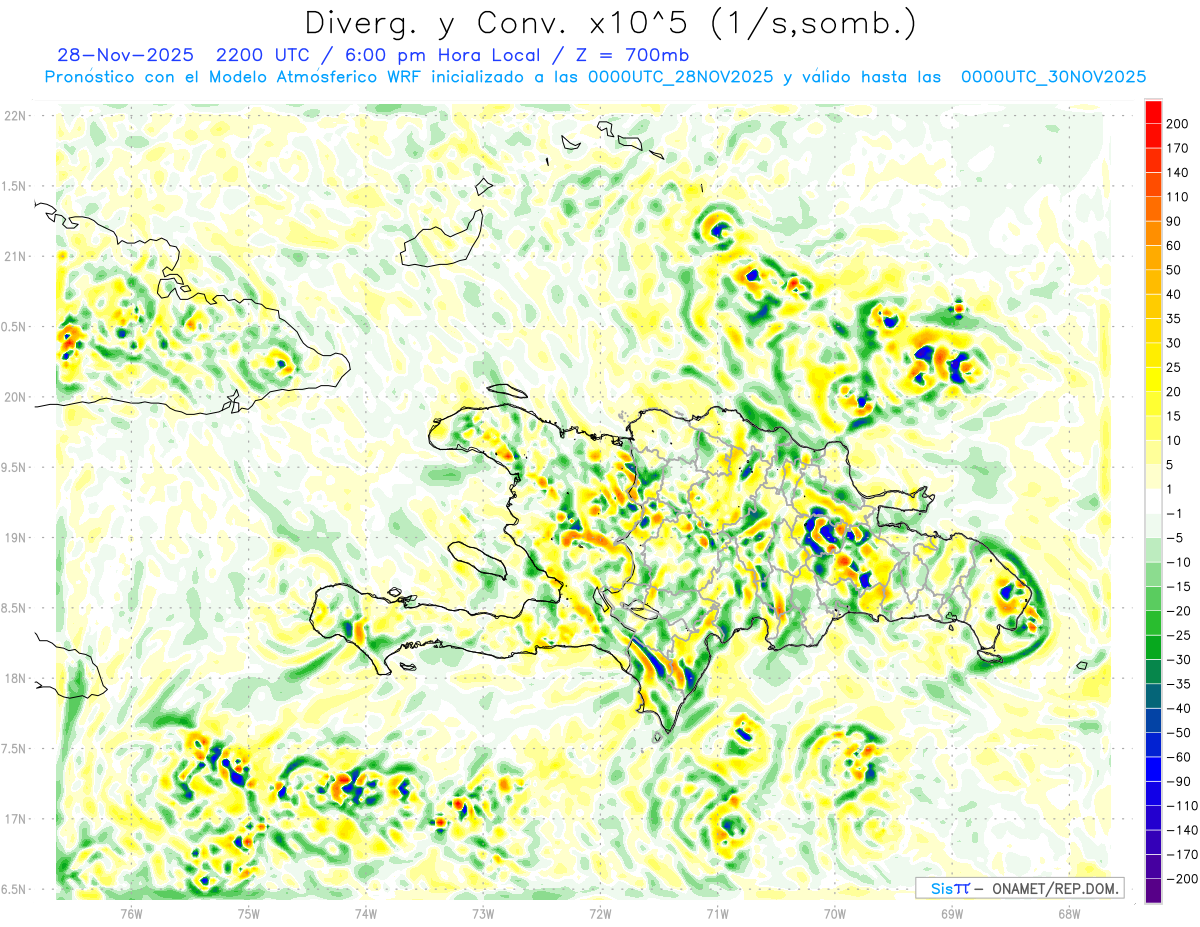The height and width of the screenshot is (927, 1200).
Task: Click the "22N" latitude label
Action: pyautogui.click(x=15, y=116)
